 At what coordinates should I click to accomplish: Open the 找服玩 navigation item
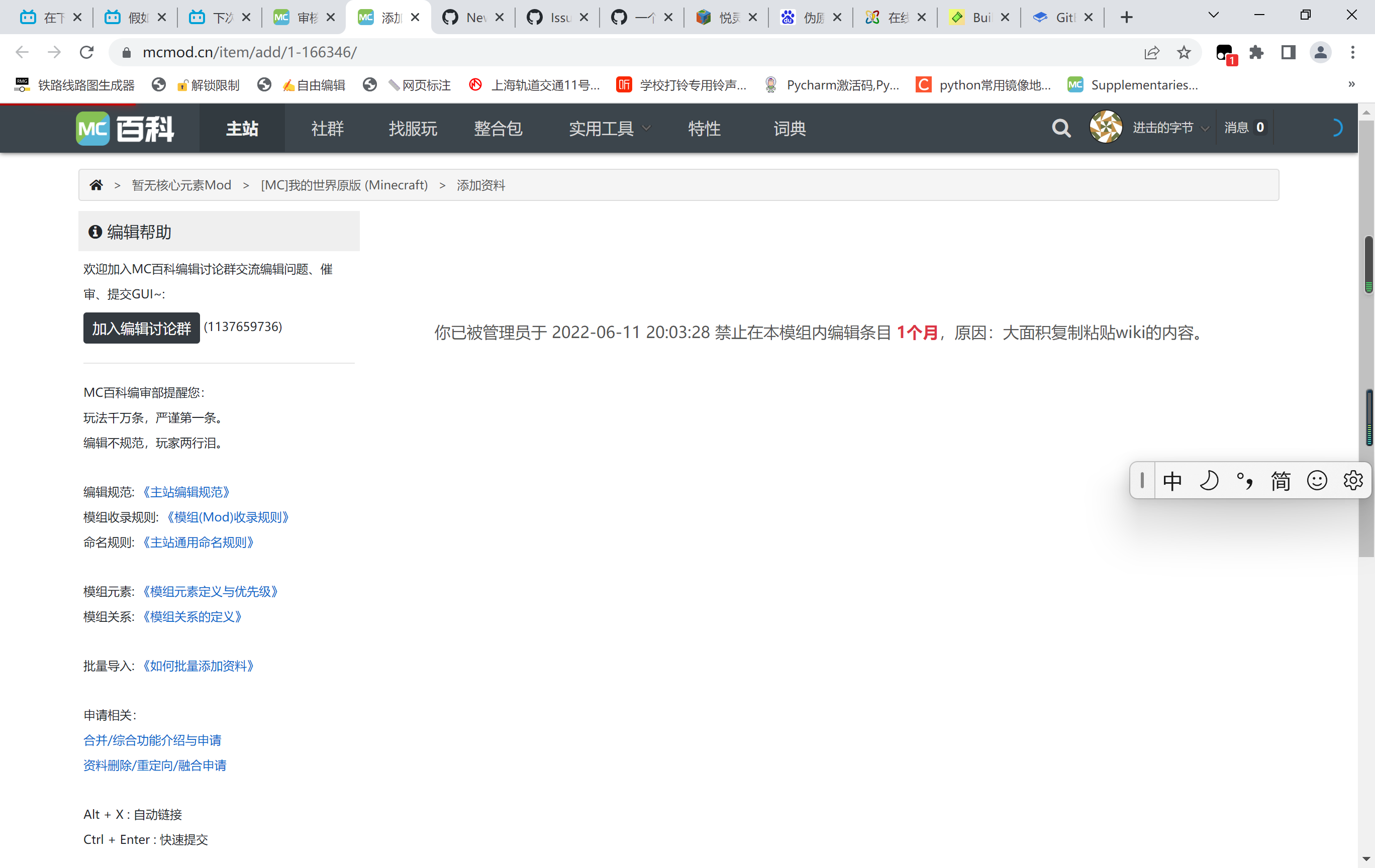(x=413, y=129)
